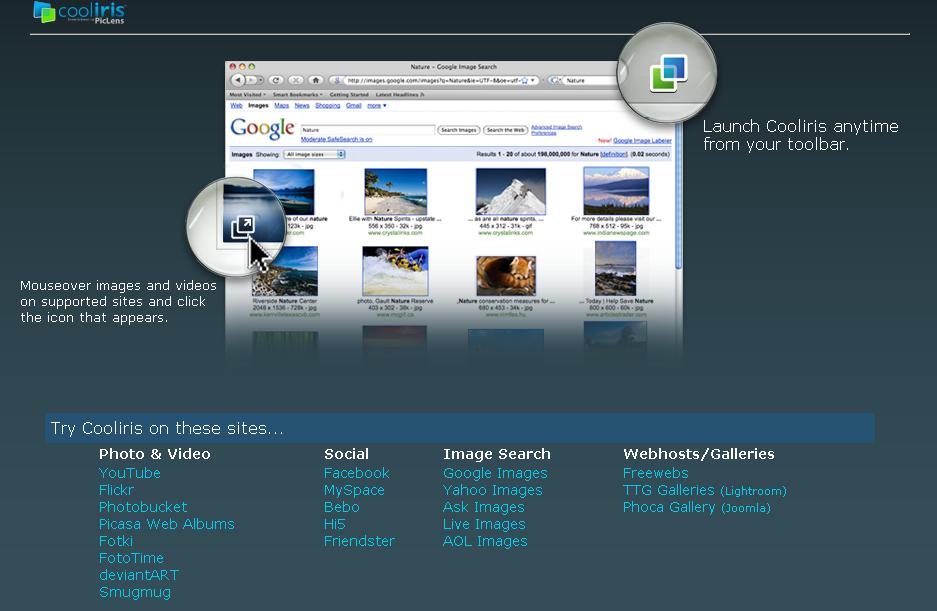Switch to the Google News tab
Screen dimensions: 937x611
tap(302, 106)
